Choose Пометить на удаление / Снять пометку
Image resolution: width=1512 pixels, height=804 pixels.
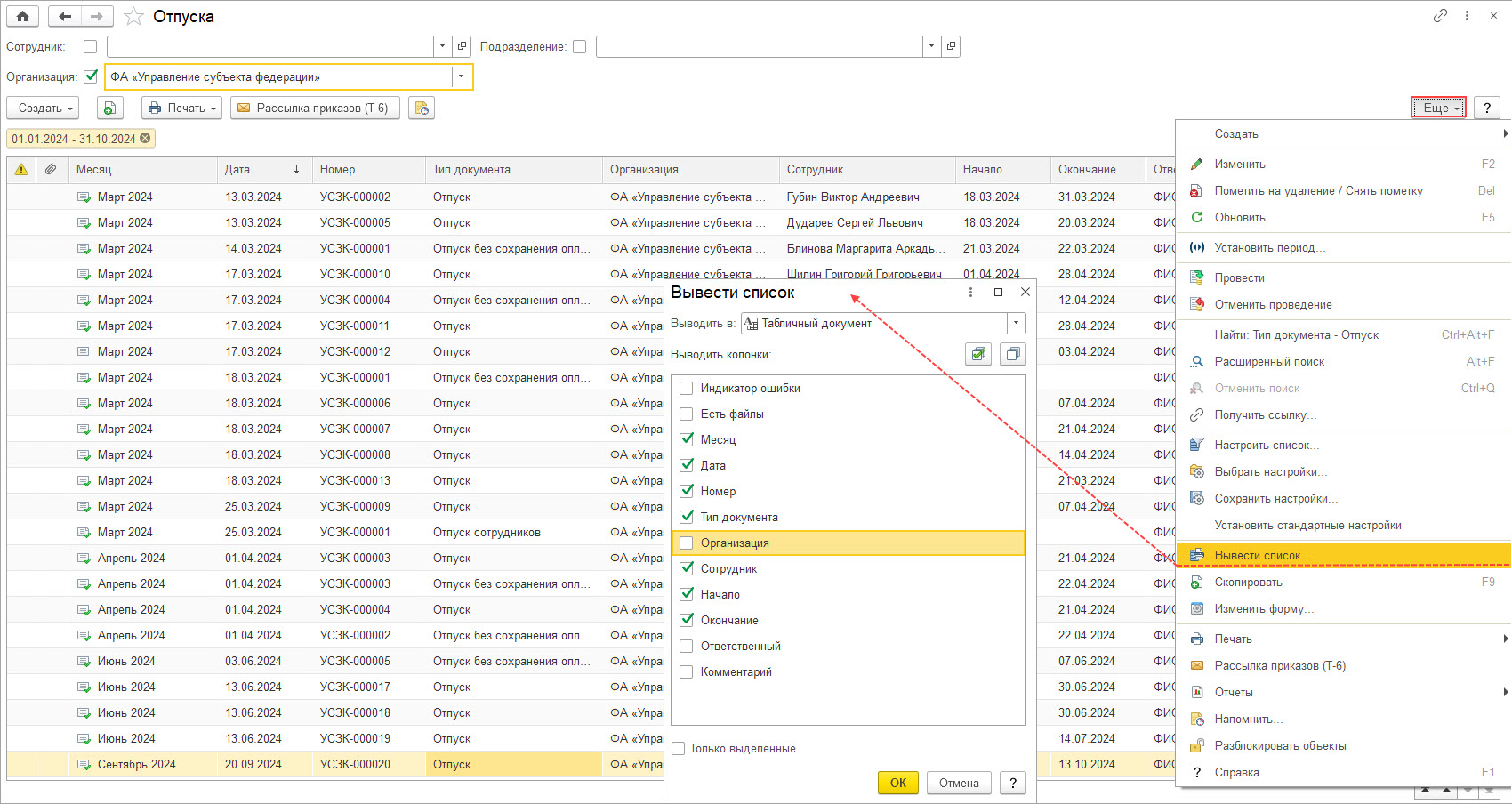[x=1343, y=191]
